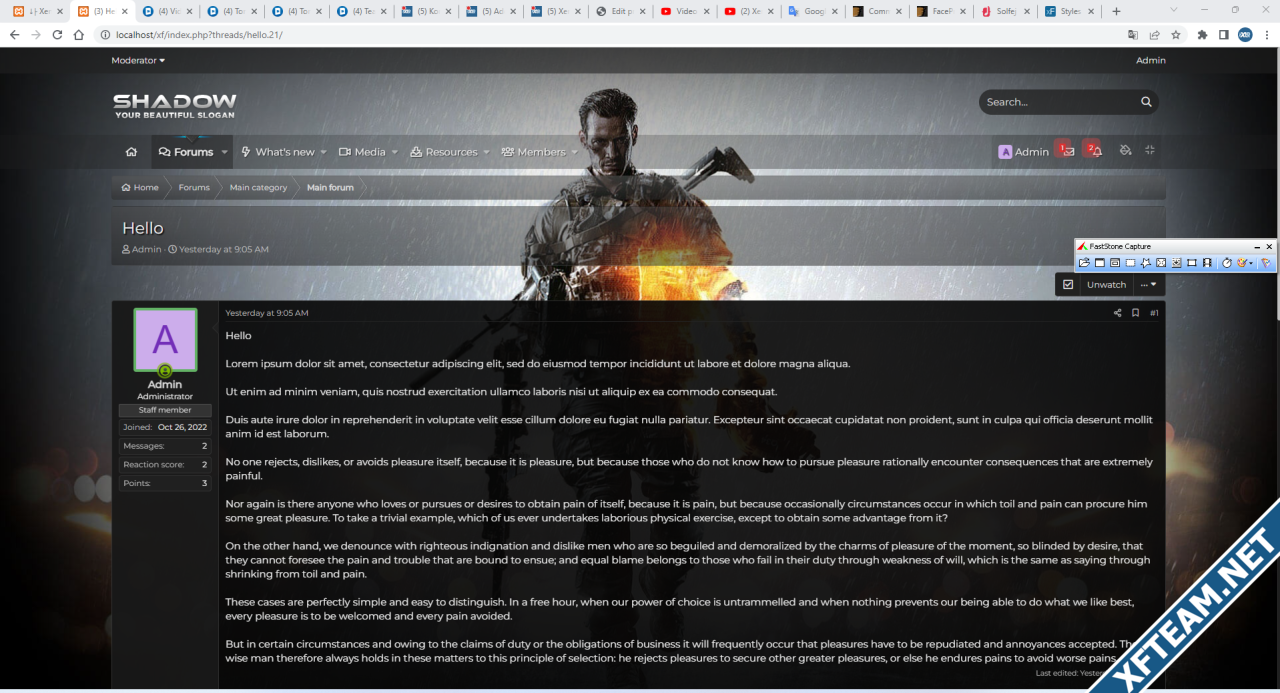Viewport: 1280px width, 693px height.
Task: Click in the Search input field
Action: (1058, 102)
